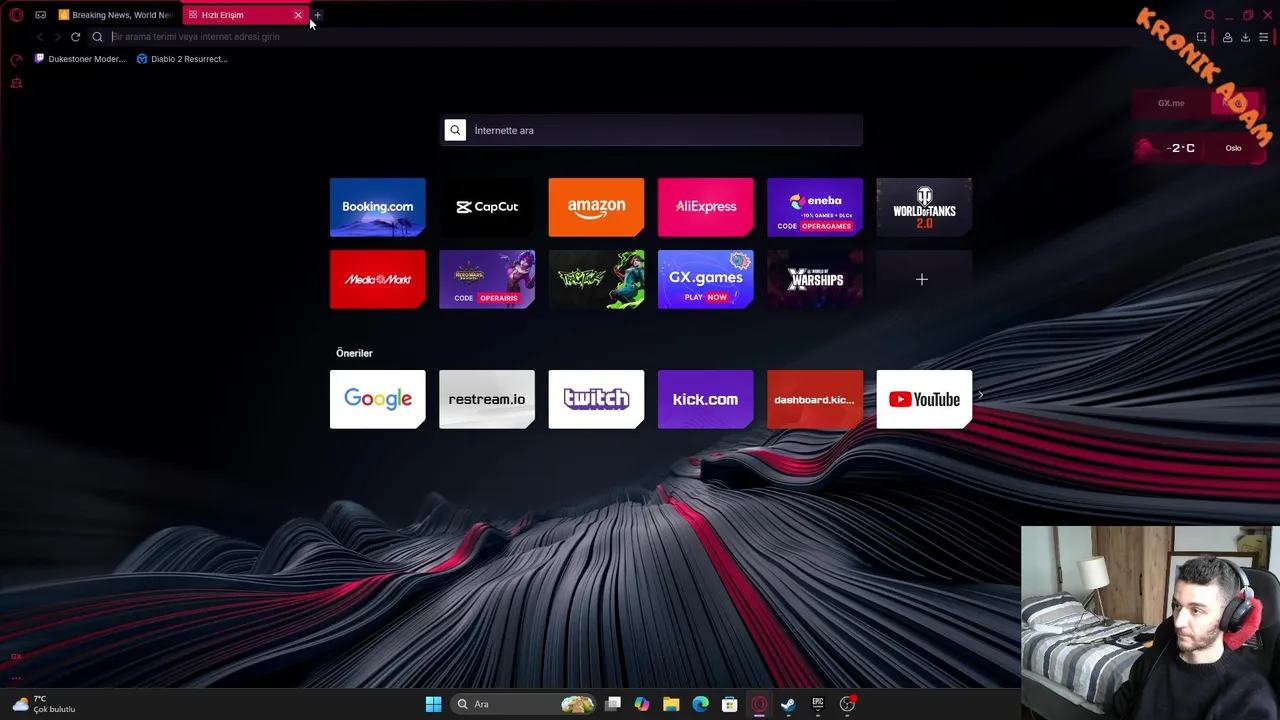Click the GX.me button

1171,103
